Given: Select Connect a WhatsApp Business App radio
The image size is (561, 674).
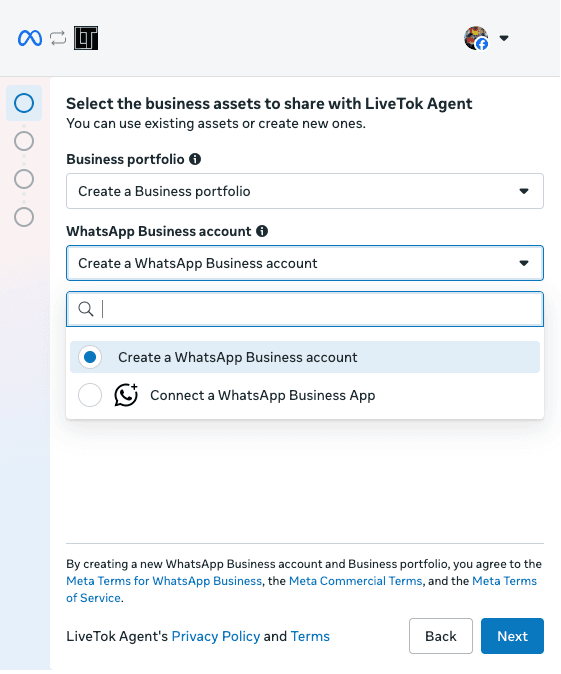Looking at the screenshot, I should tap(90, 395).
